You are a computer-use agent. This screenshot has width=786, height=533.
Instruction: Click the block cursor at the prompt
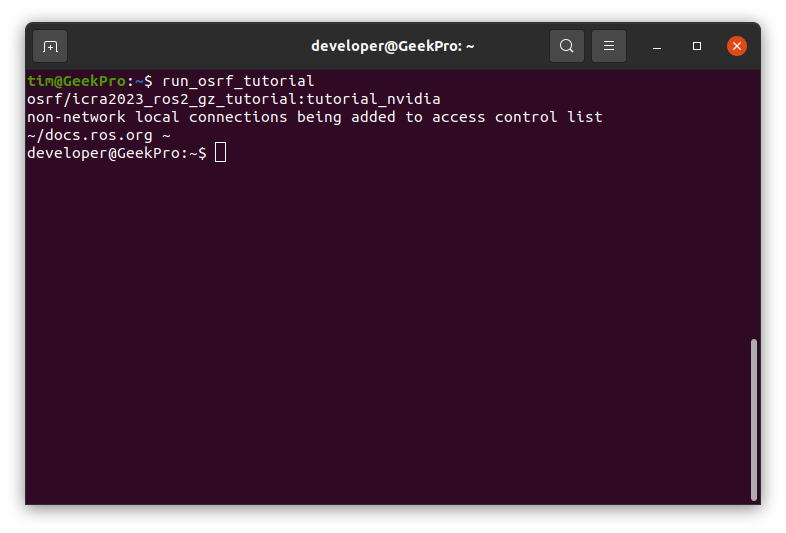[x=221, y=153]
